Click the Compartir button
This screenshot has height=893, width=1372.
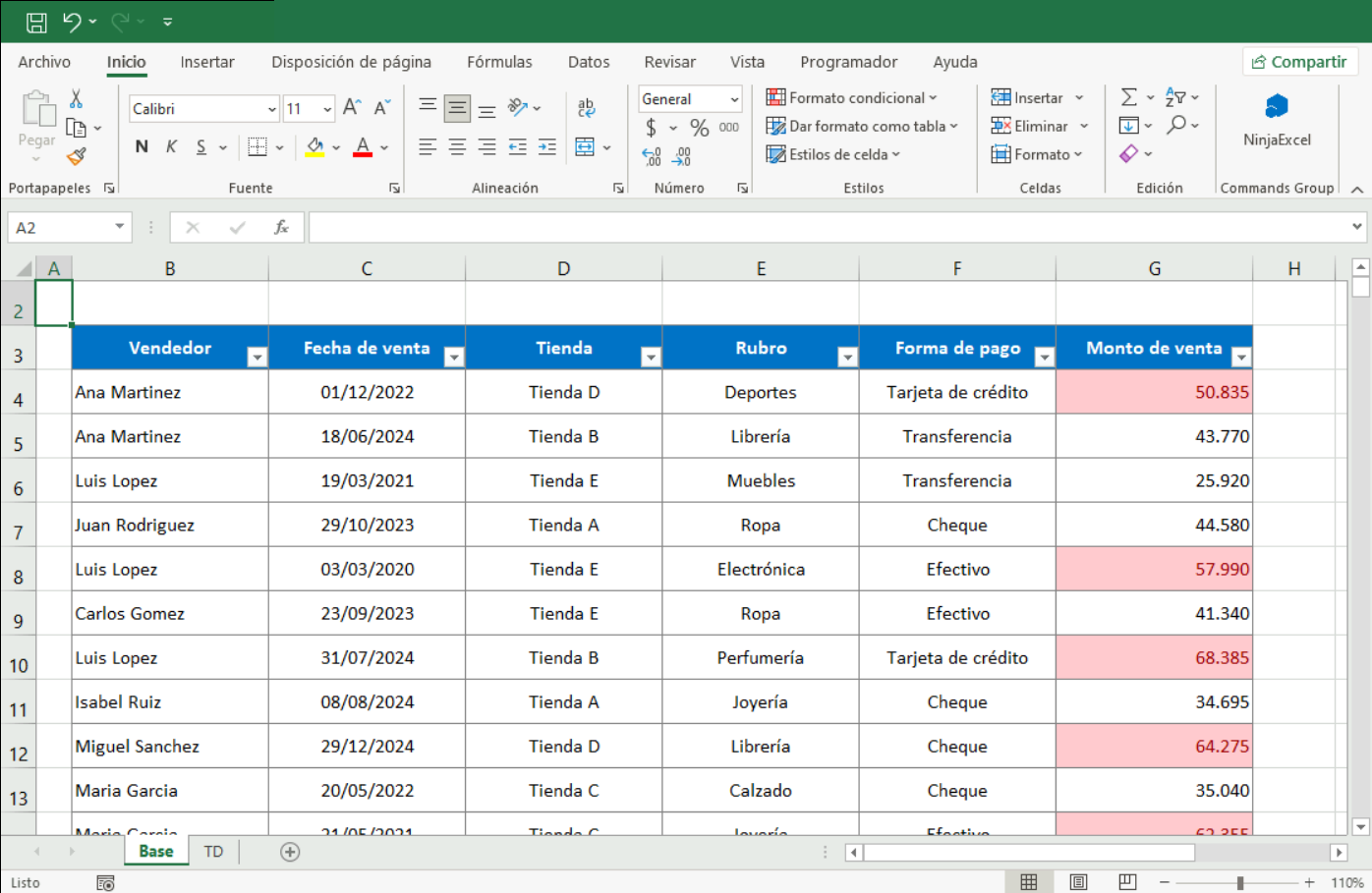pos(1300,62)
